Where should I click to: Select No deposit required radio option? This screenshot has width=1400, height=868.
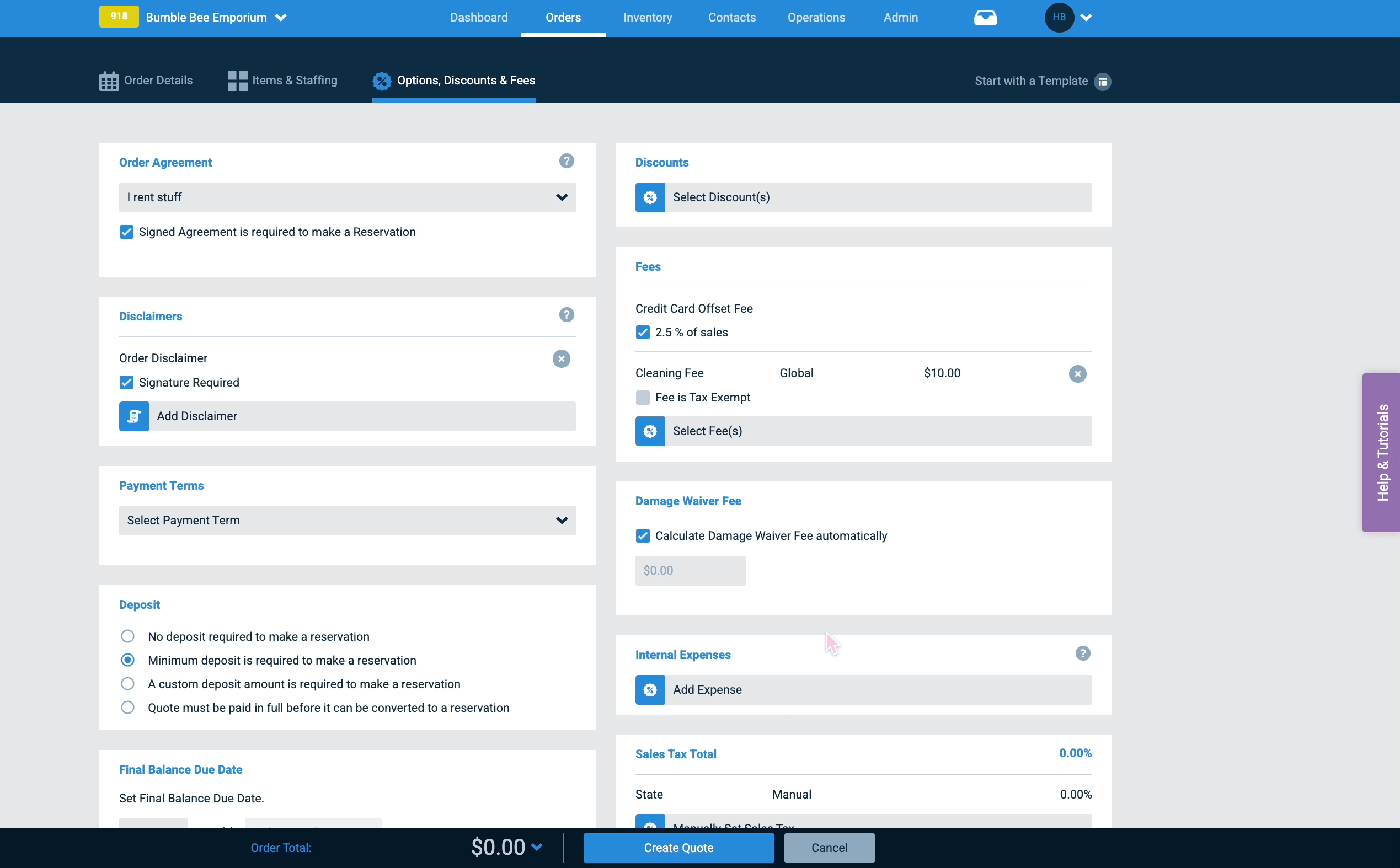click(127, 636)
